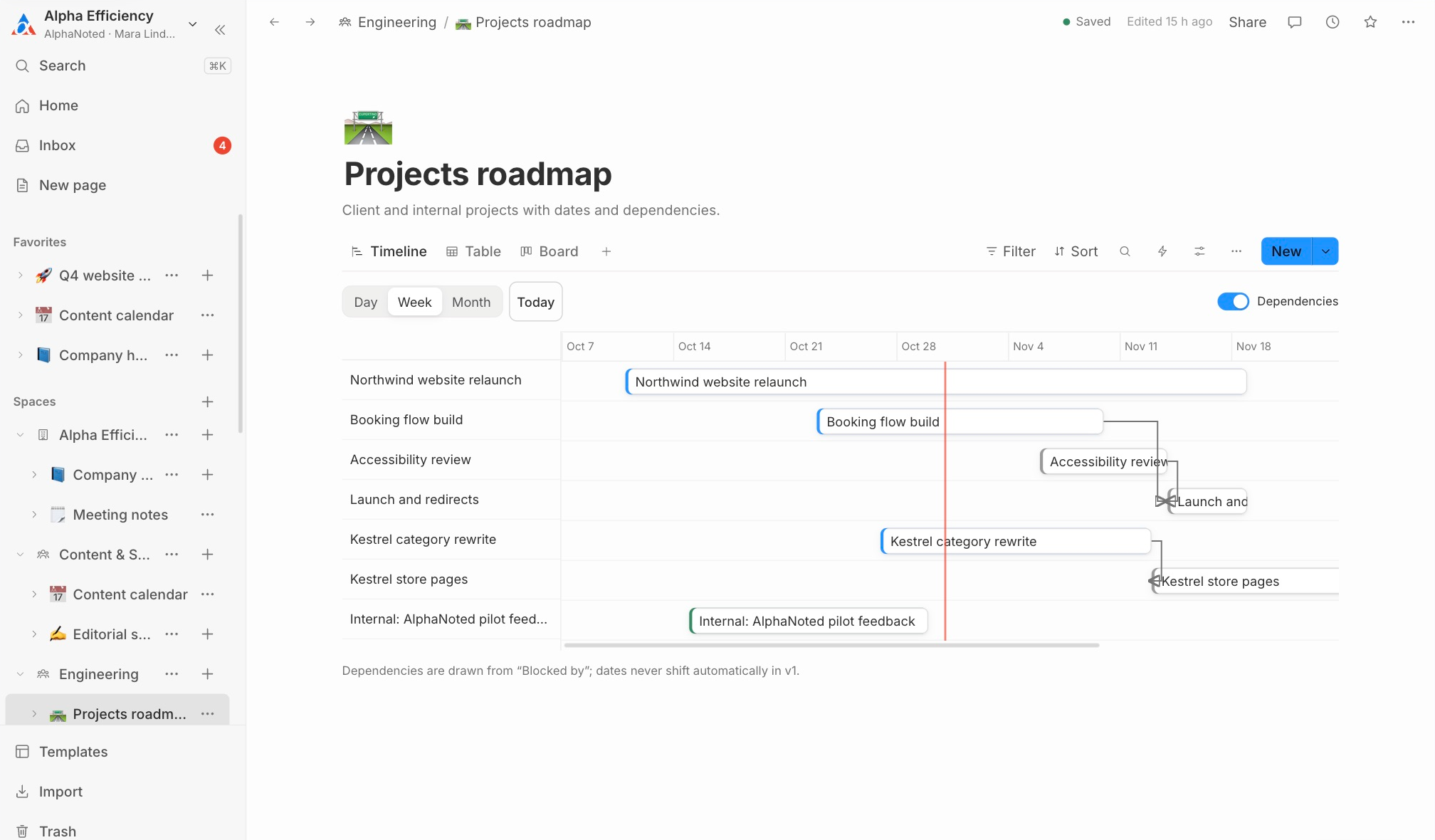Expand Q4 website favorite item
The height and width of the screenshot is (840, 1435).
(x=20, y=275)
